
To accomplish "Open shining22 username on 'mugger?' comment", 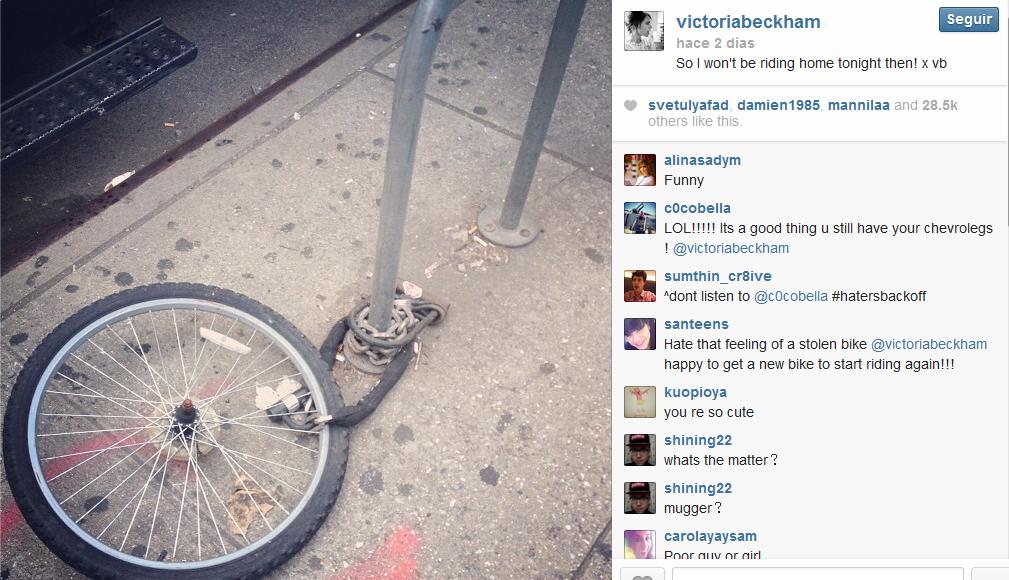I will [x=698, y=488].
